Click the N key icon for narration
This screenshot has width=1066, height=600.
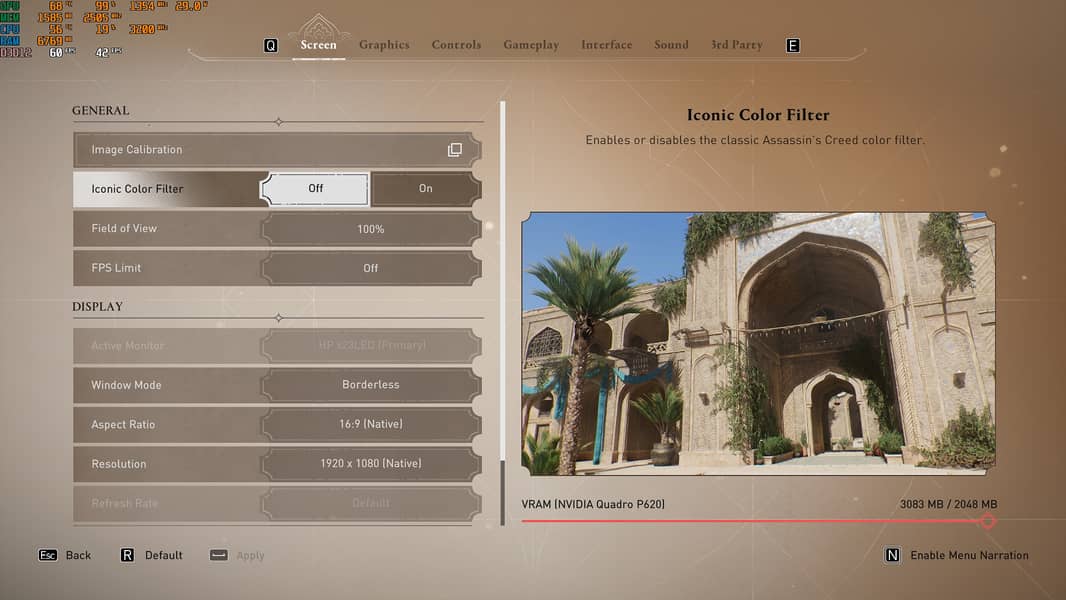click(x=893, y=555)
